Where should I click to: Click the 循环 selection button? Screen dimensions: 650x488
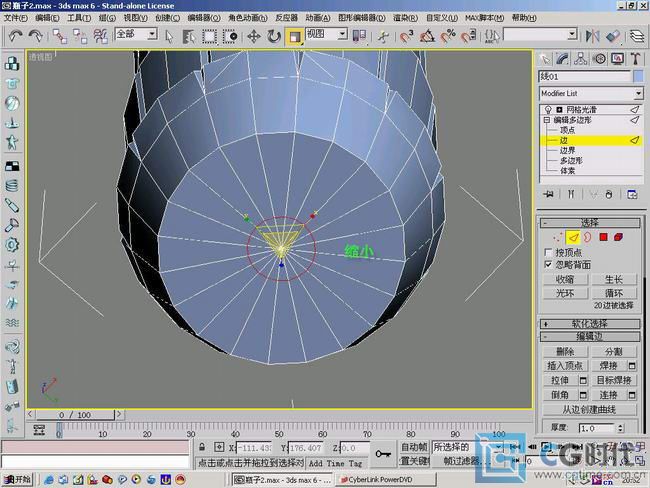point(614,294)
